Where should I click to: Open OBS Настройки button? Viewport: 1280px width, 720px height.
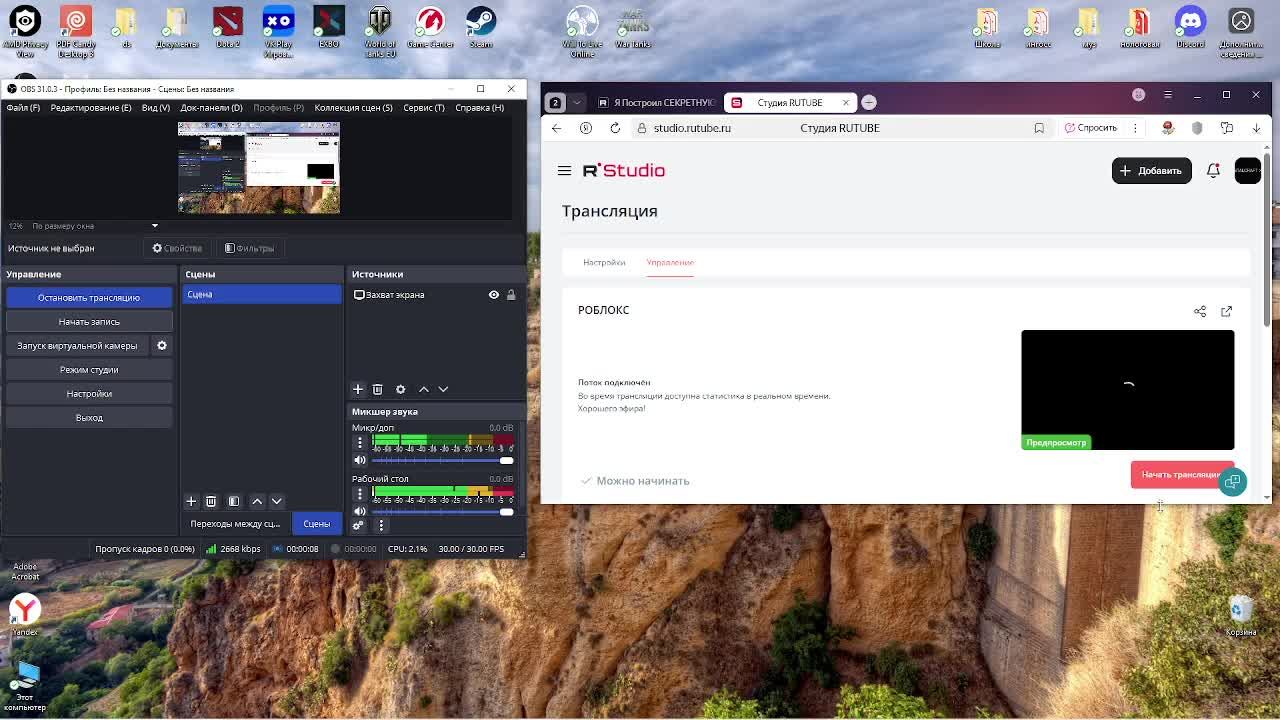(x=89, y=394)
